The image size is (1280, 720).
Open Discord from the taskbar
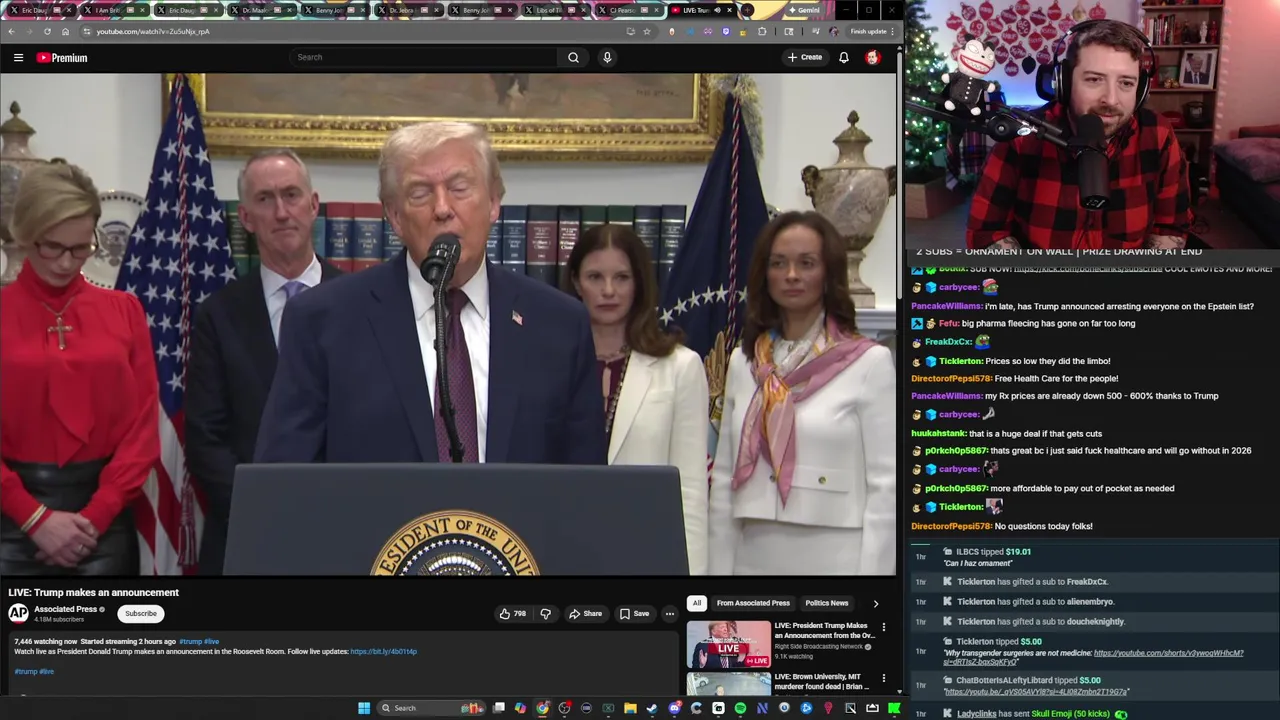[674, 708]
